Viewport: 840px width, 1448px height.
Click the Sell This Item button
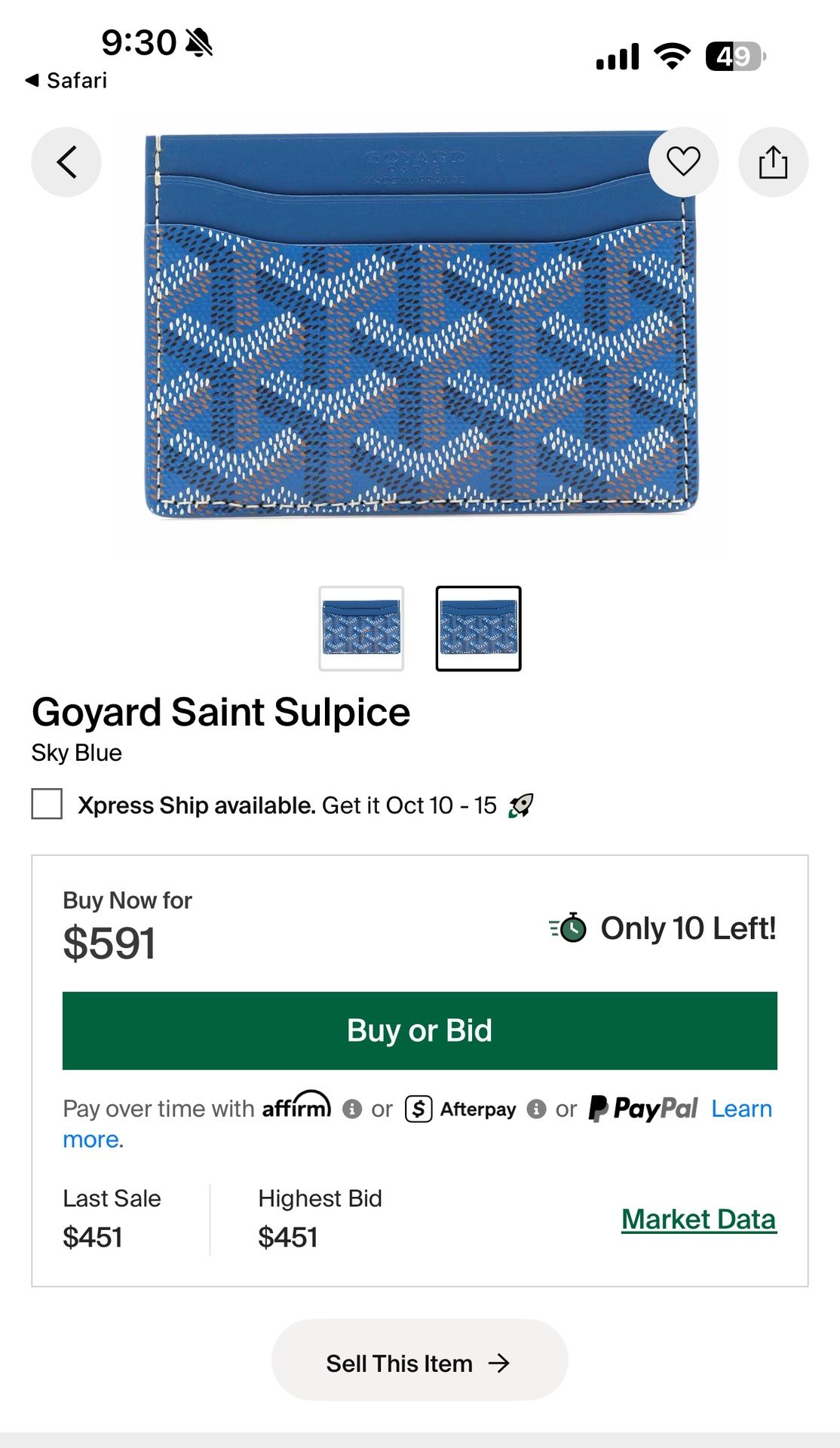point(420,1363)
